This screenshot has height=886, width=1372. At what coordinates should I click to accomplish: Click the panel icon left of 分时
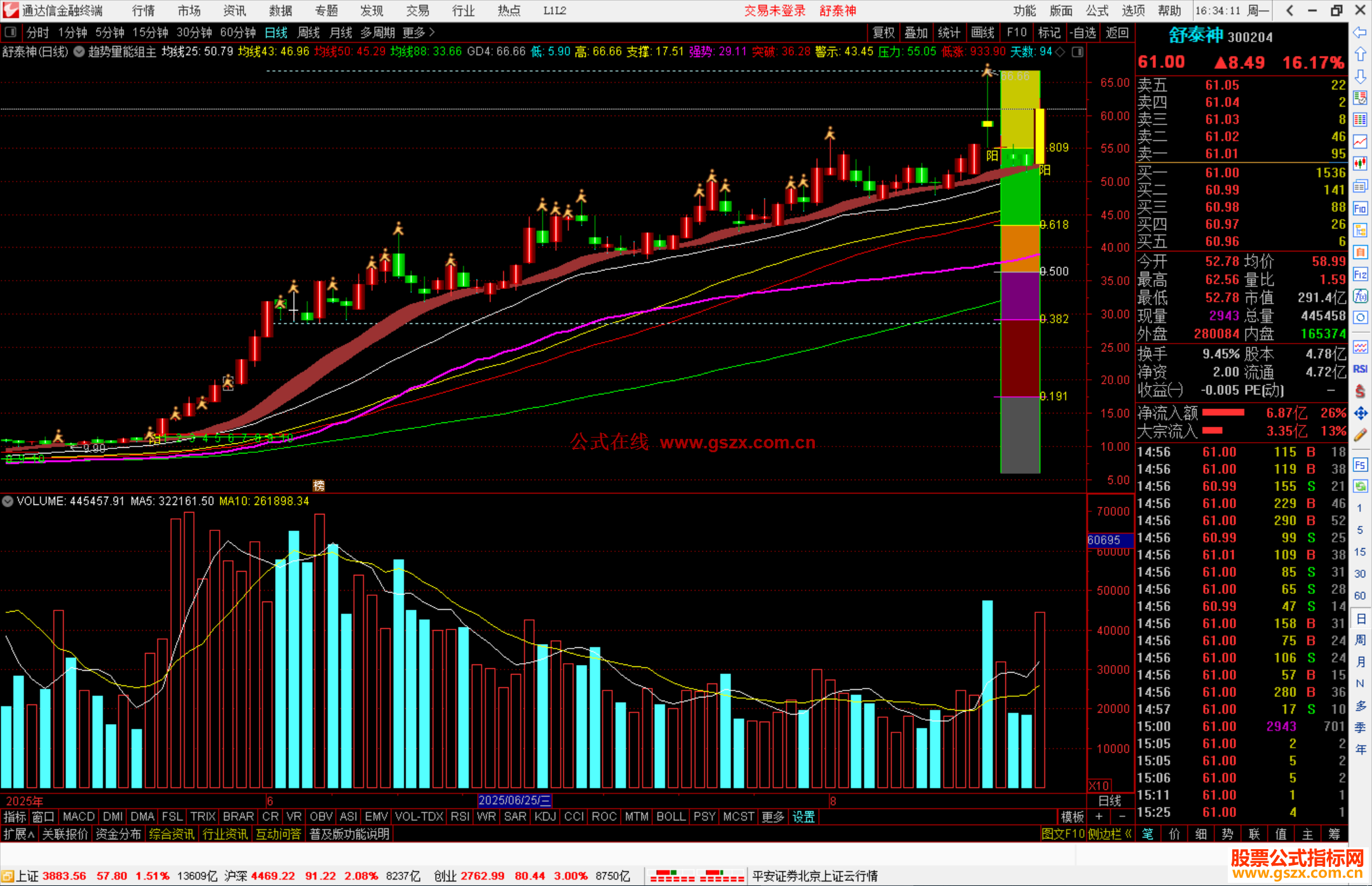pyautogui.click(x=11, y=32)
